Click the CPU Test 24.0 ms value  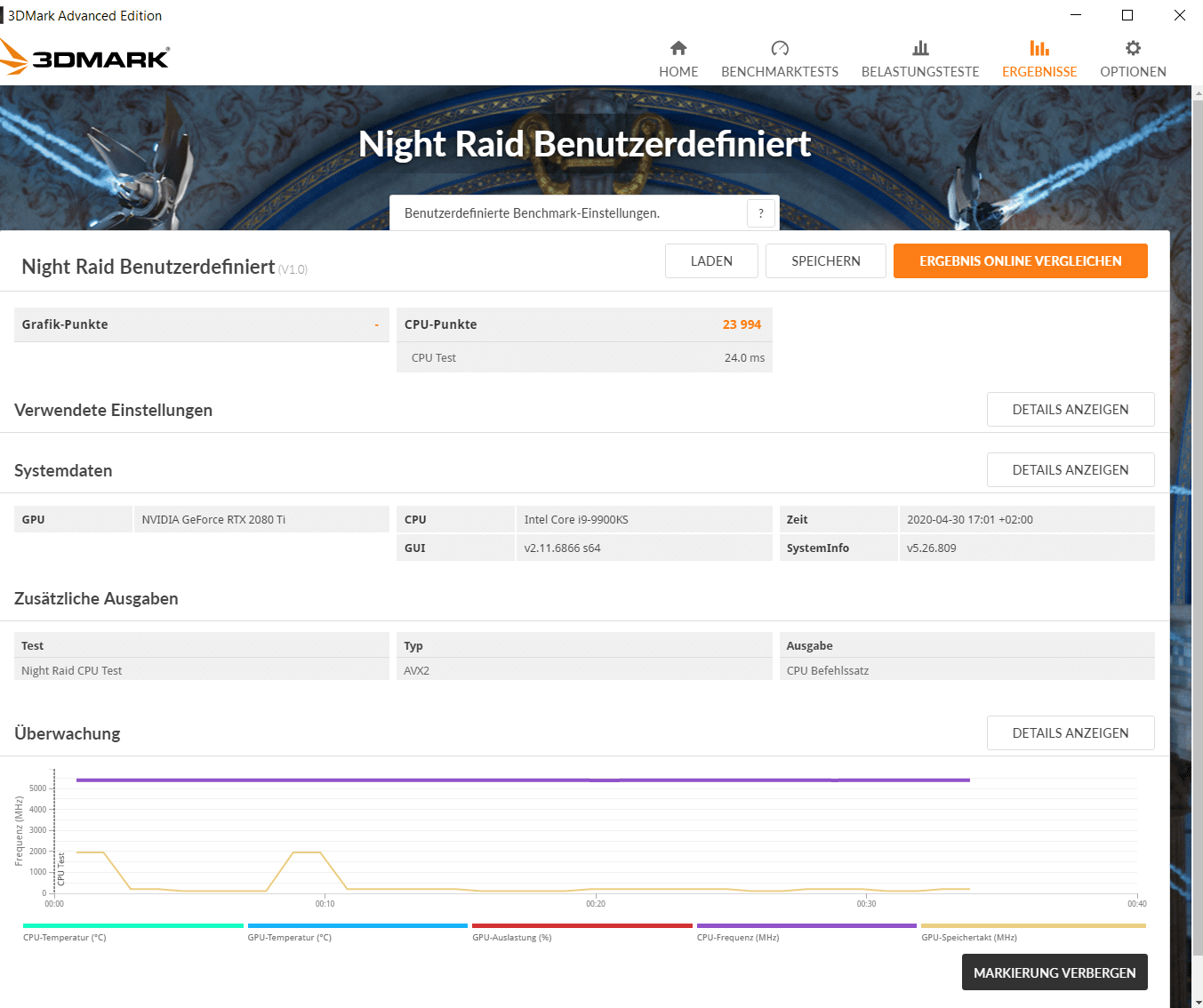point(744,357)
